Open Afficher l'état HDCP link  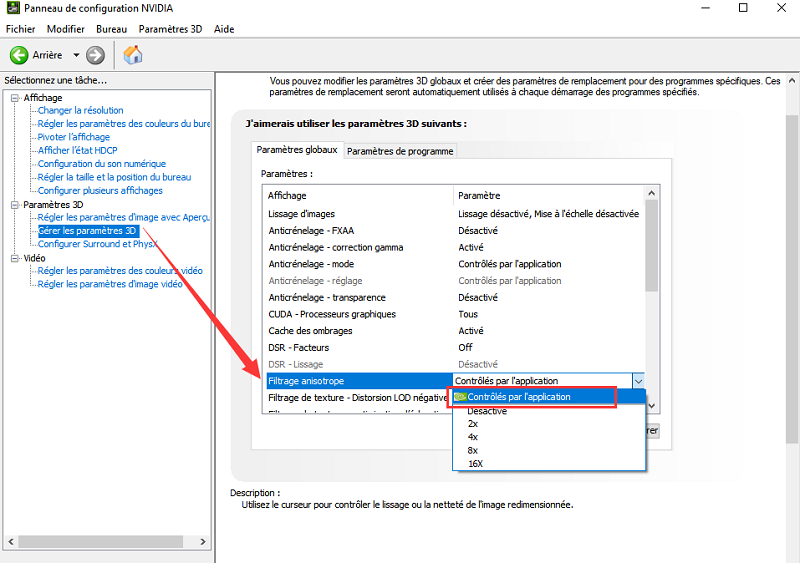(78, 150)
